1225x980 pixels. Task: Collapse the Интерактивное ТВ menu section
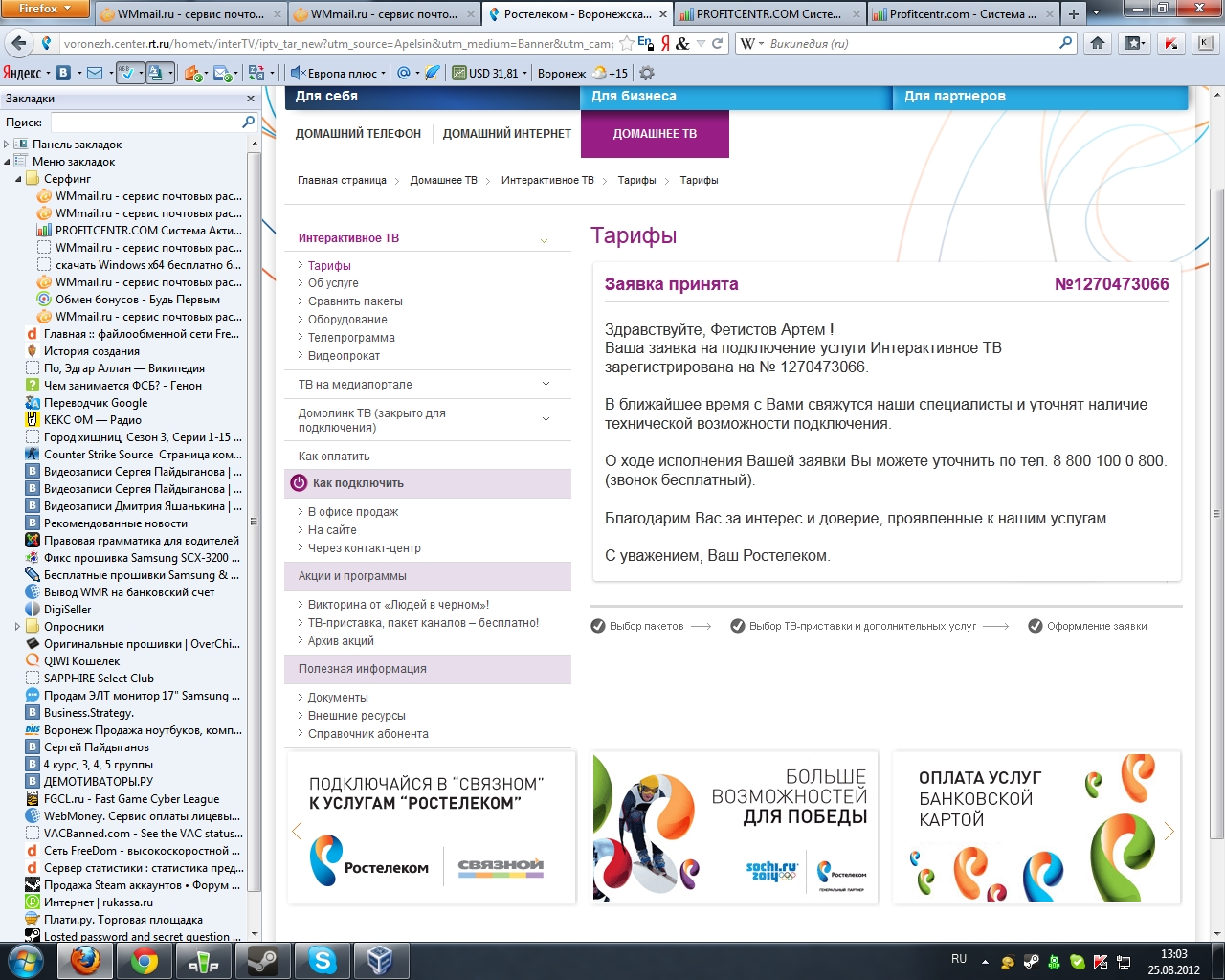[x=545, y=239]
